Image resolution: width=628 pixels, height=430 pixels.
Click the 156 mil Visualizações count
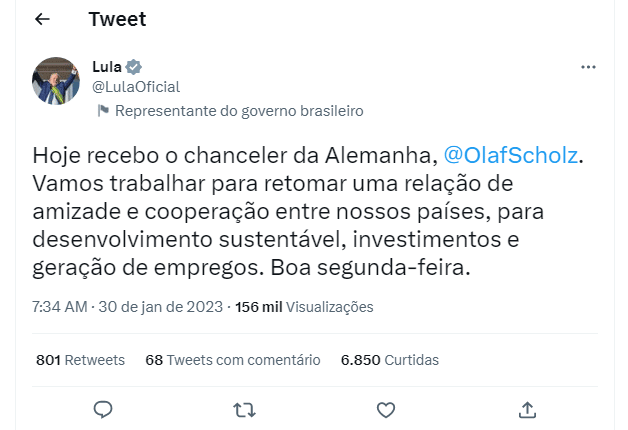304,307
